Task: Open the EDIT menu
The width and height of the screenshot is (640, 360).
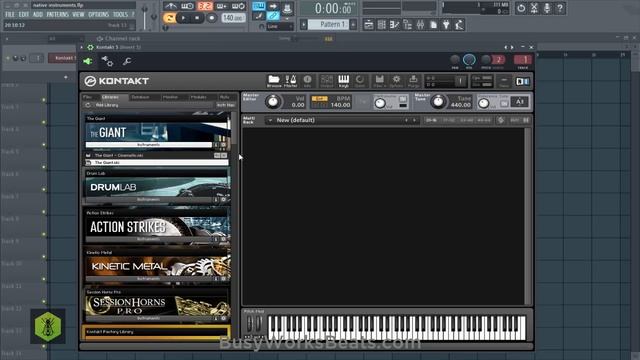Action: click(24, 14)
